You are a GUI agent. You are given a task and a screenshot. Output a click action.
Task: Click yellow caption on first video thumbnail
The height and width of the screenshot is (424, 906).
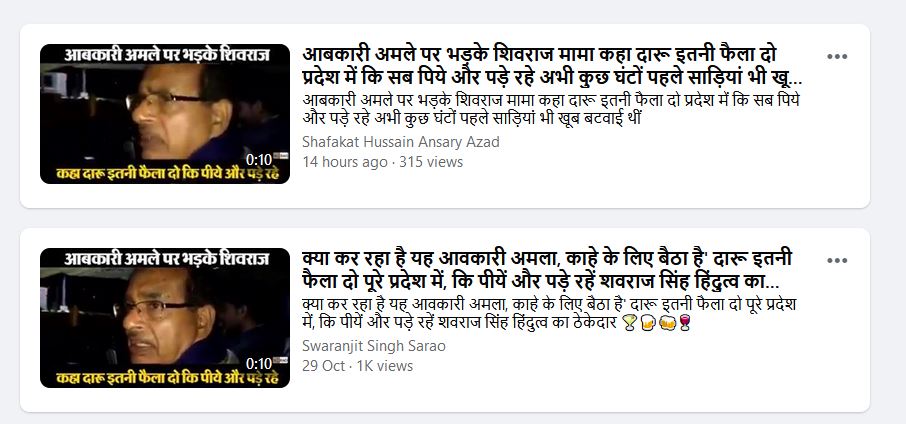click(x=168, y=174)
